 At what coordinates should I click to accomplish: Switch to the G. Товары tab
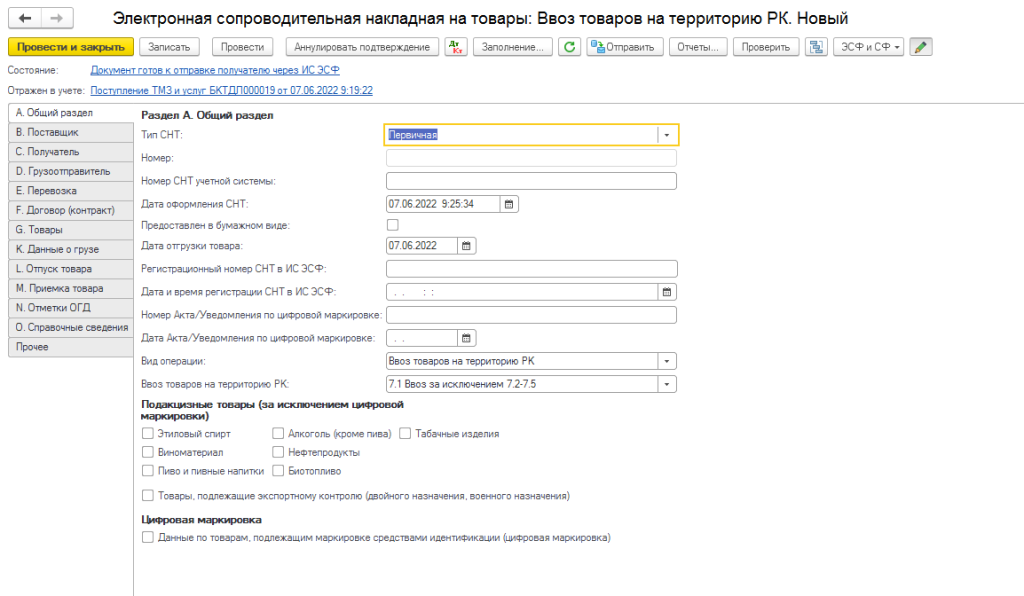tap(70, 229)
